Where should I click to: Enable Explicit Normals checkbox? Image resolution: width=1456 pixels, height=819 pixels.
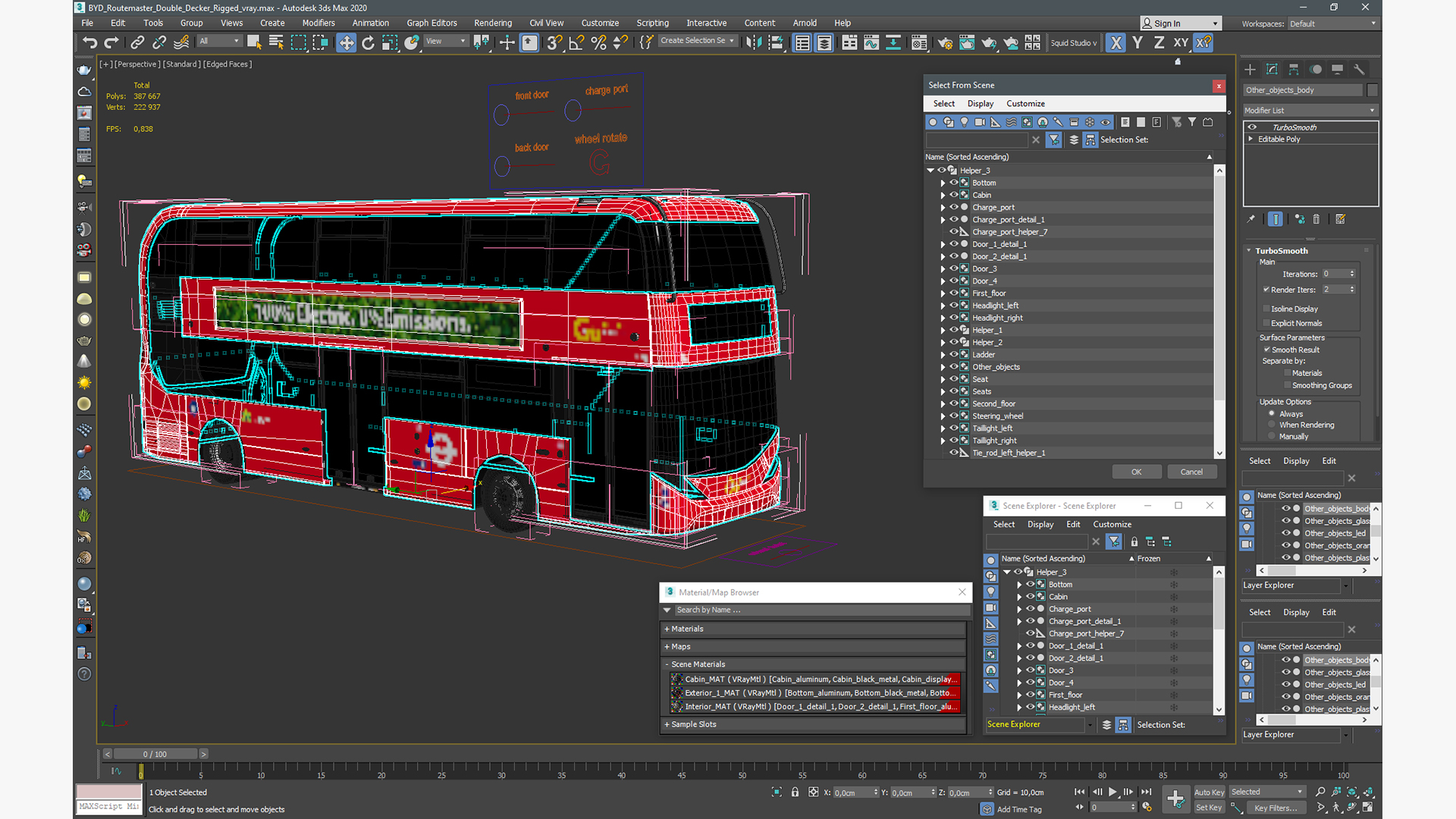1266,323
